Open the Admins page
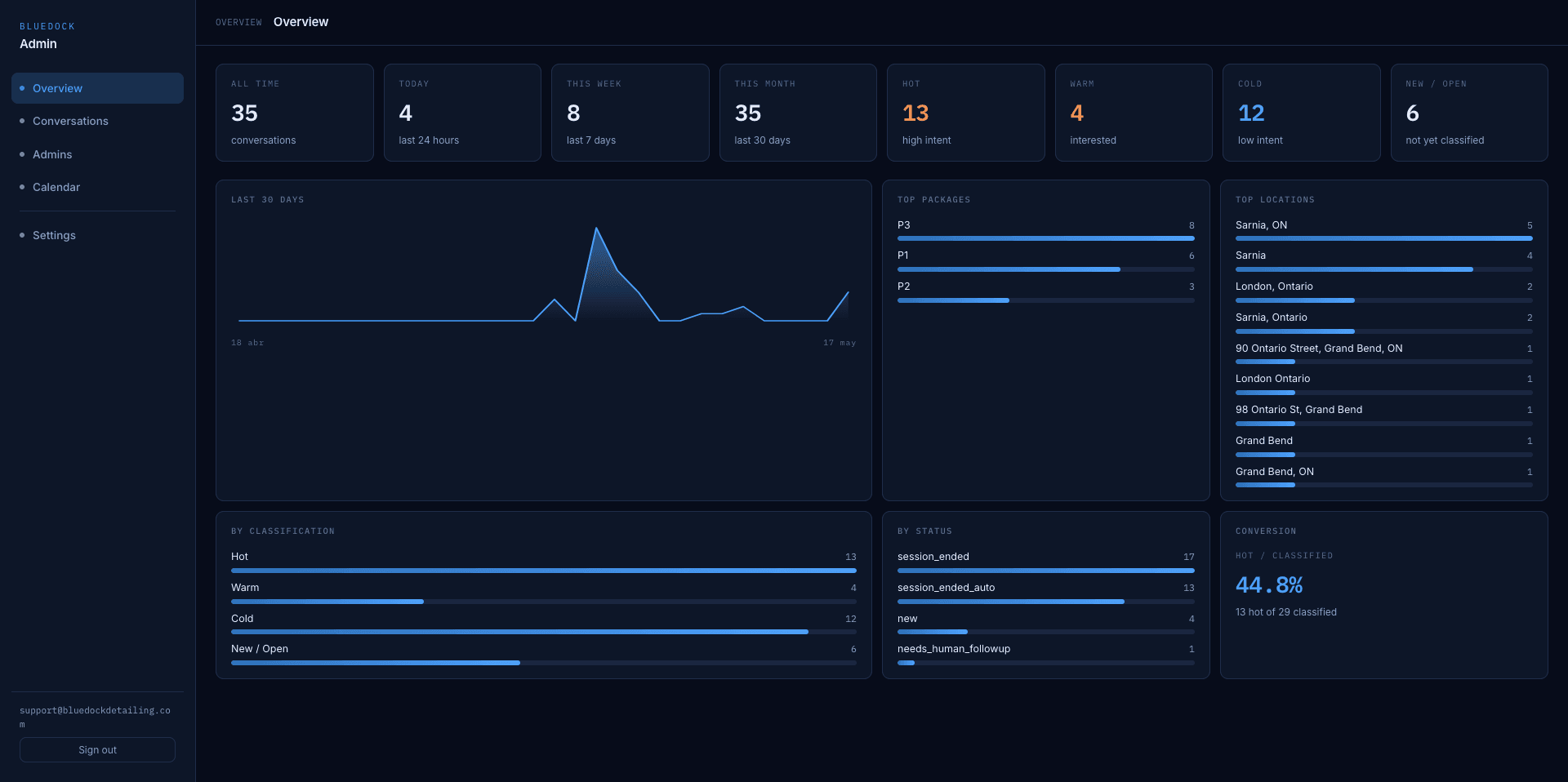Viewport: 1568px width, 782px height. [97, 154]
